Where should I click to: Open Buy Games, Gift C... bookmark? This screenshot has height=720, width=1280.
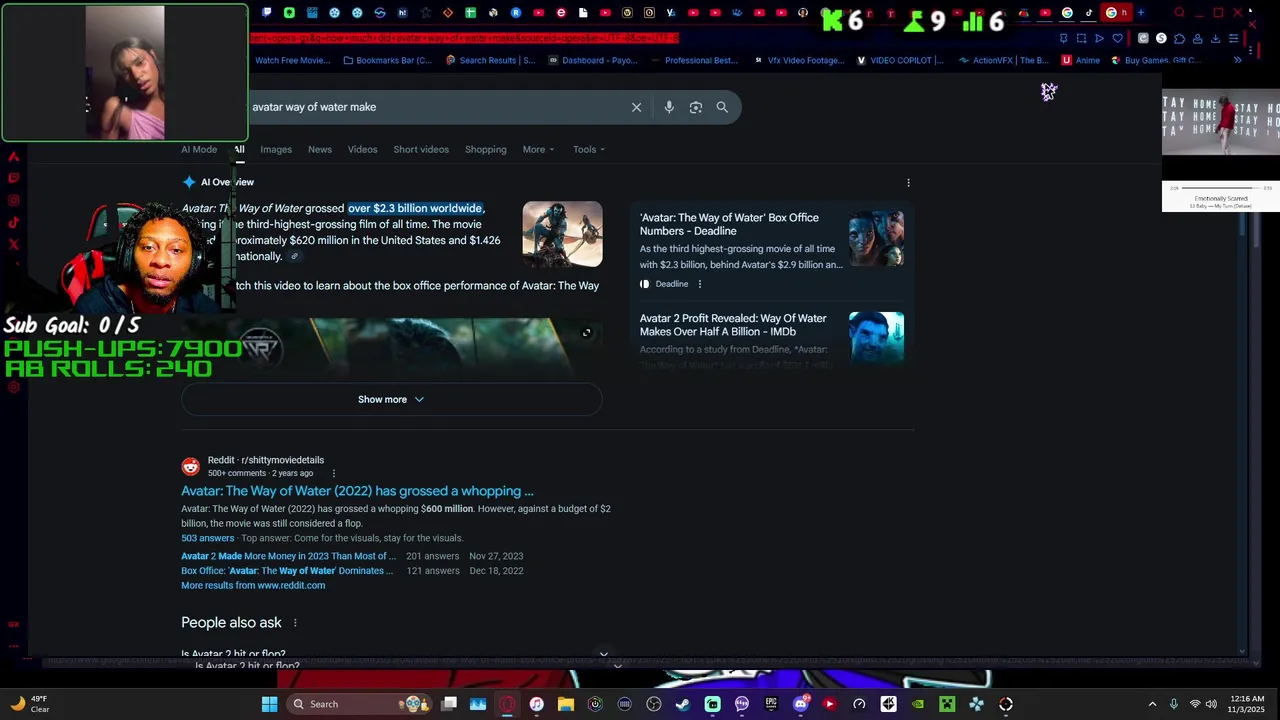pyautogui.click(x=1155, y=60)
